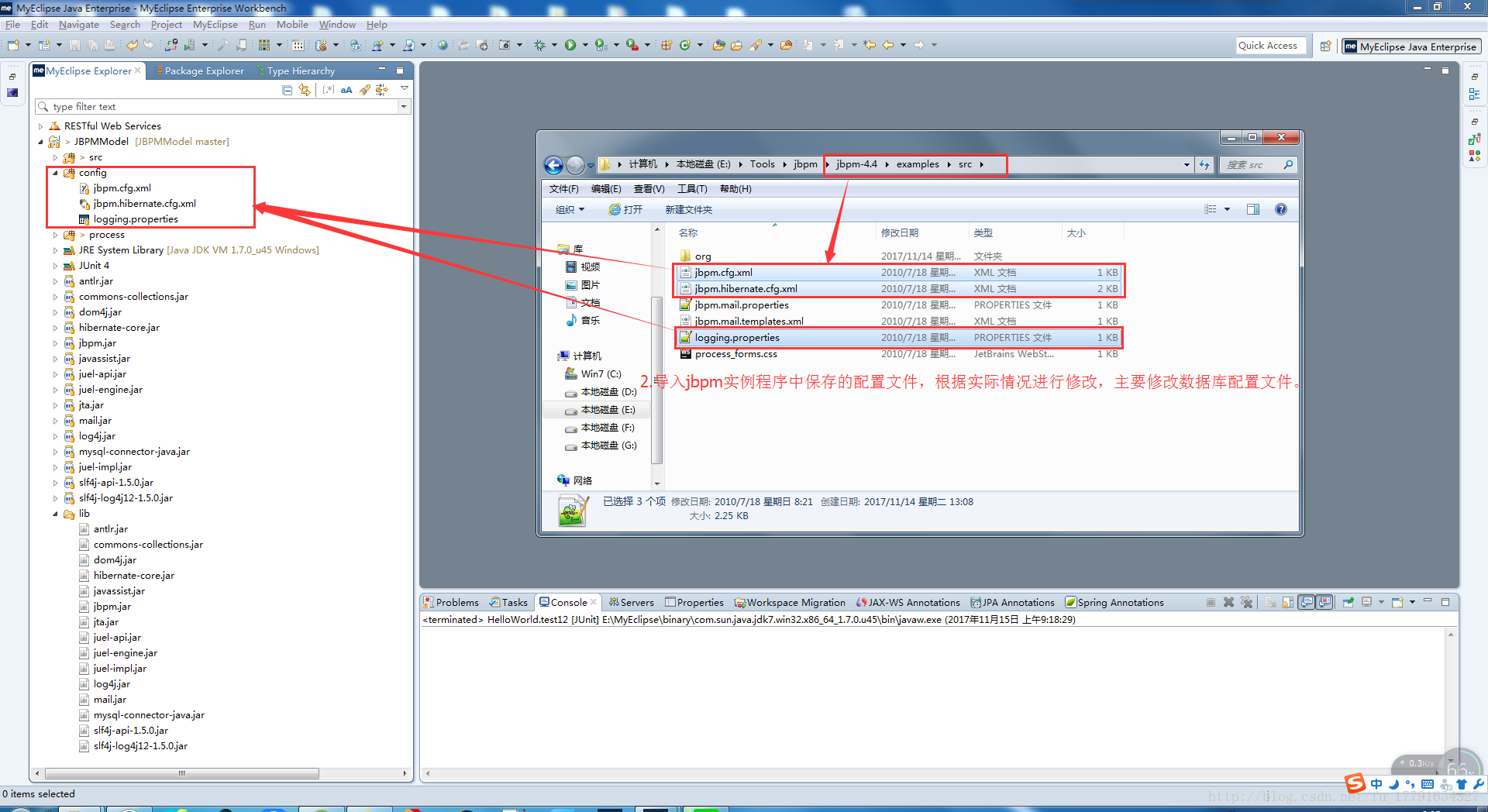Click the camera capture toolbar icon
The width and height of the screenshot is (1488, 812).
tap(505, 46)
